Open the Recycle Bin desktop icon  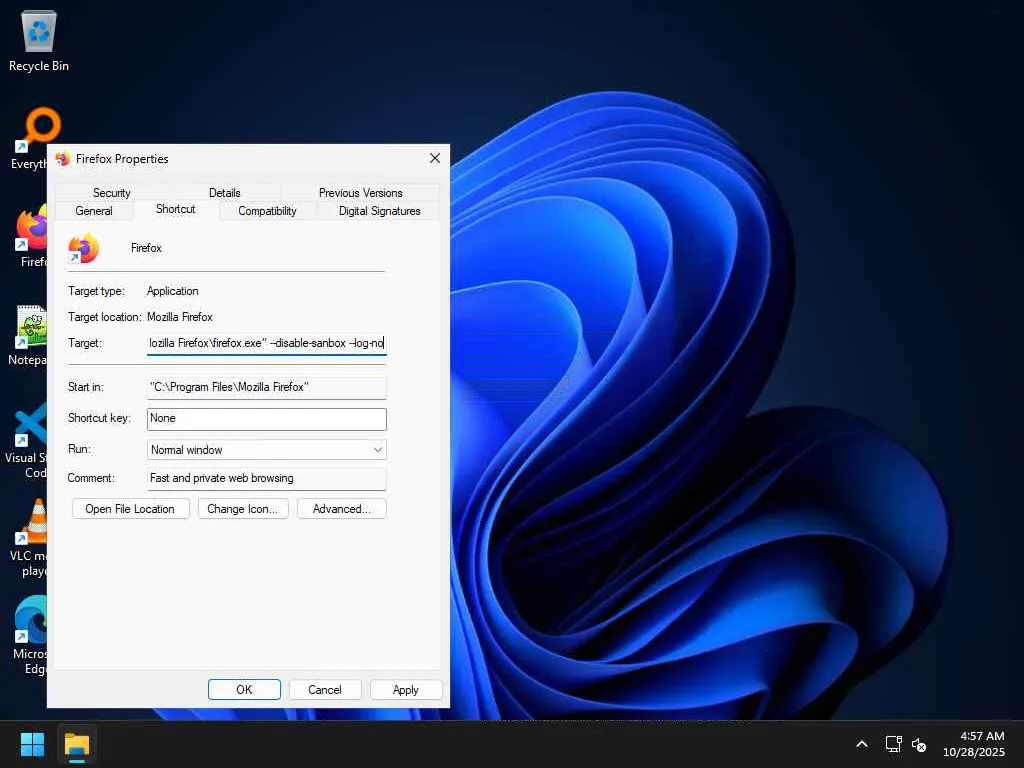39,40
